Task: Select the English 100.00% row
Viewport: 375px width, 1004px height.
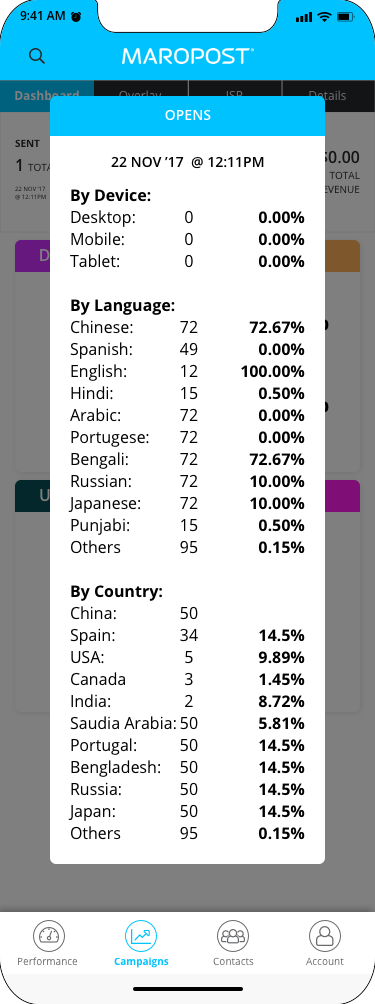Action: pyautogui.click(x=188, y=371)
